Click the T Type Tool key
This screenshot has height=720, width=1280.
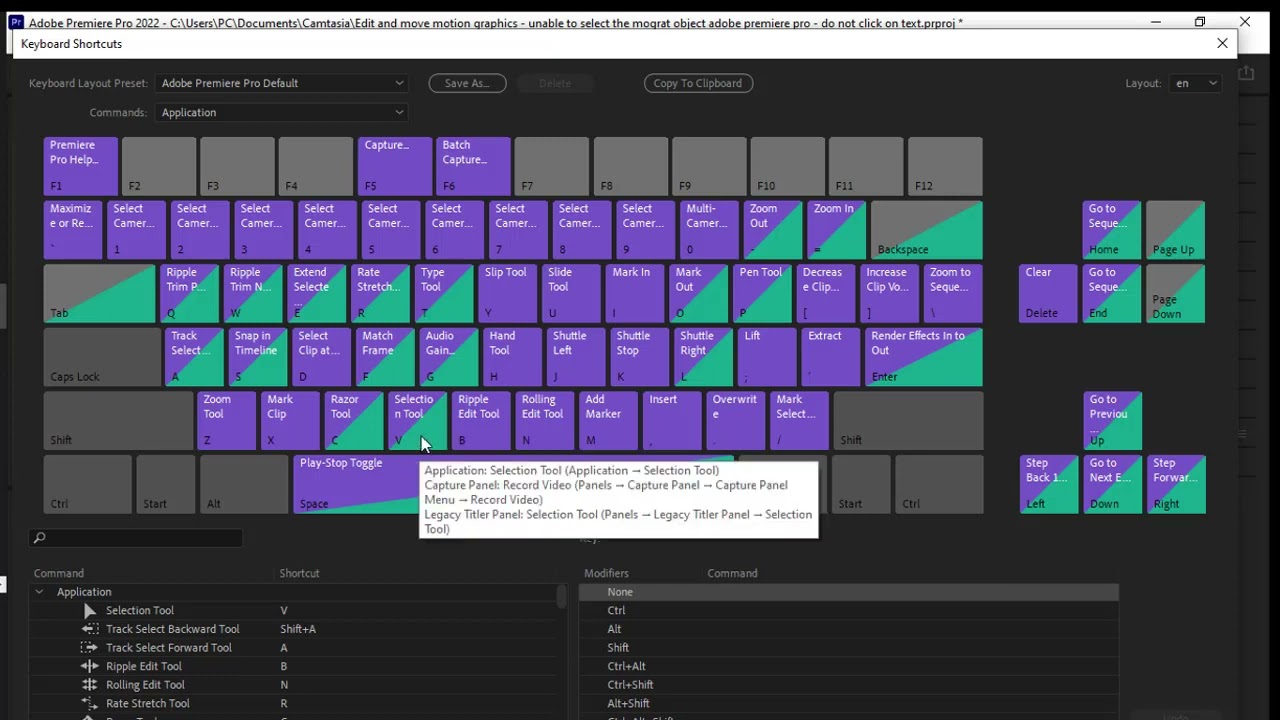444,294
